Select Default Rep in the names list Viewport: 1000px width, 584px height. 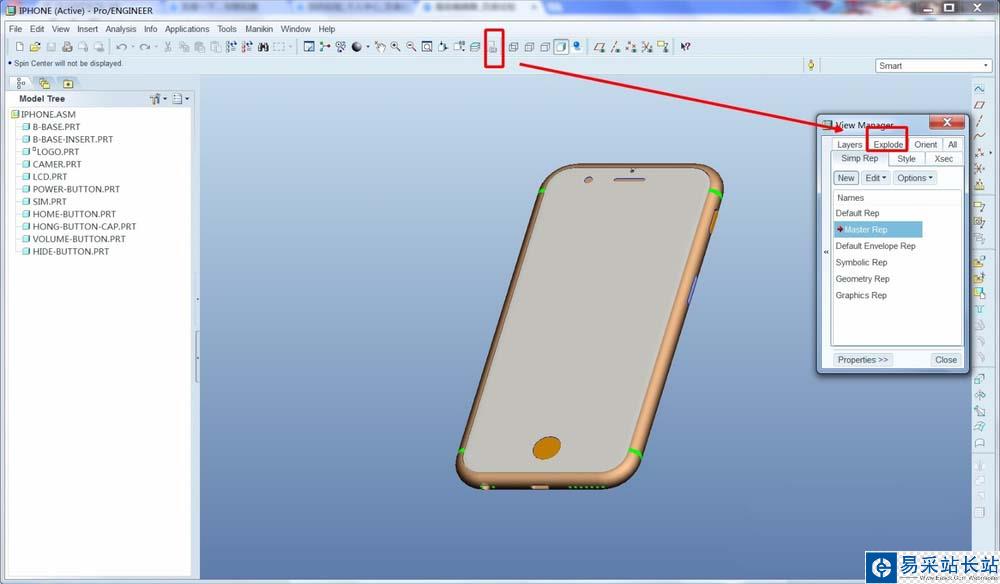tap(857, 213)
